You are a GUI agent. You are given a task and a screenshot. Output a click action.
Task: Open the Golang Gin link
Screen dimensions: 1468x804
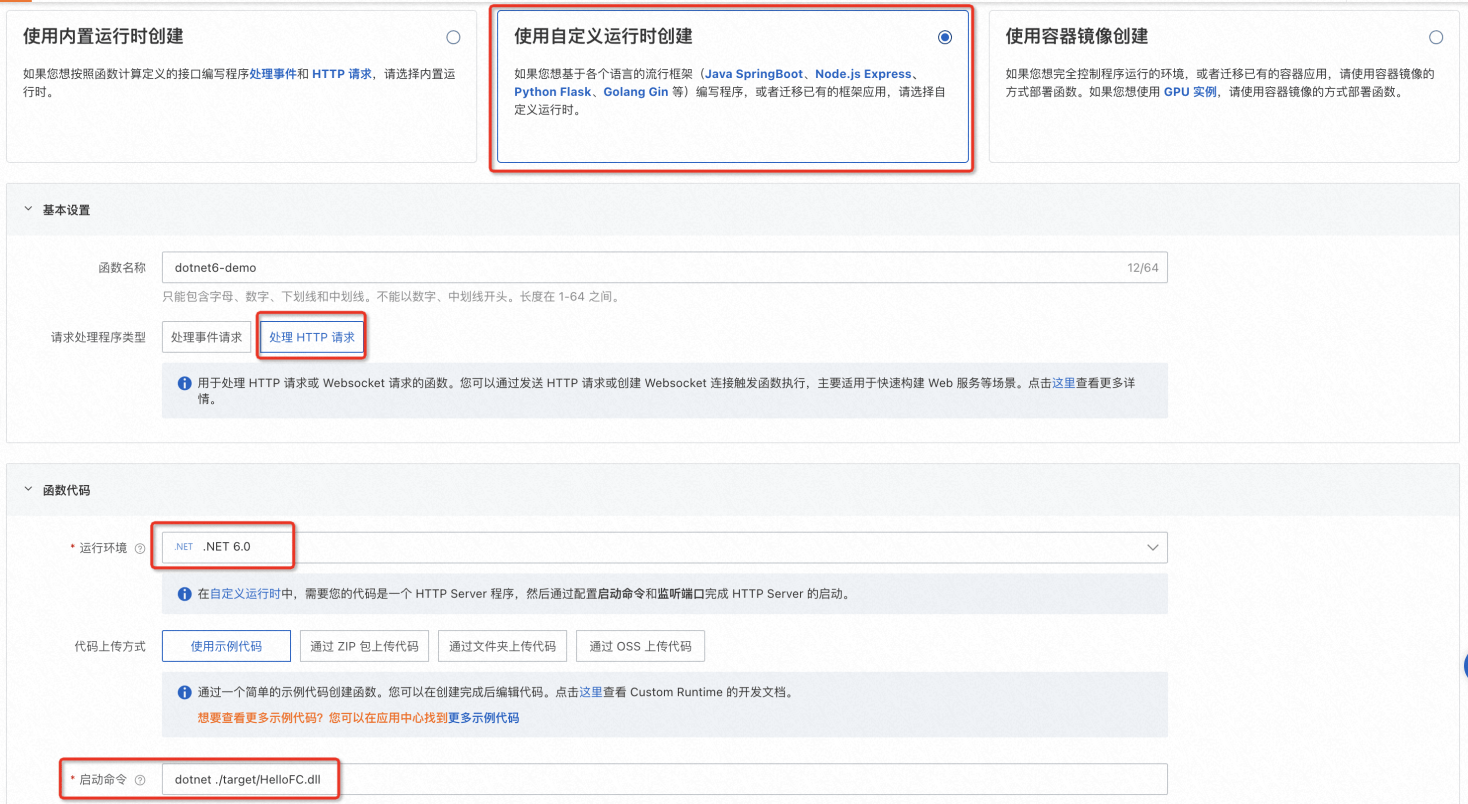coord(637,92)
